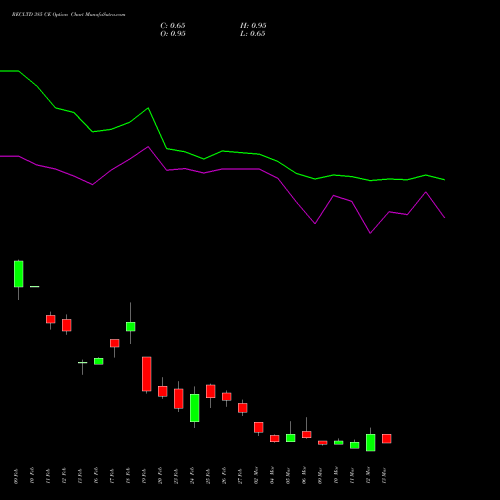Click the red candle above 06 Mar

tap(307, 434)
